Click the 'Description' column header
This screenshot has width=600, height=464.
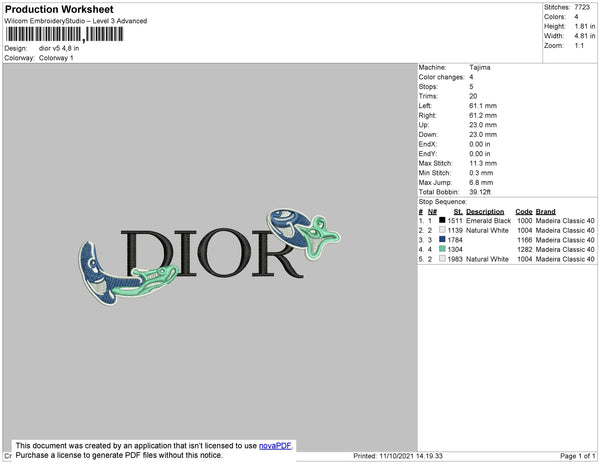(x=485, y=212)
